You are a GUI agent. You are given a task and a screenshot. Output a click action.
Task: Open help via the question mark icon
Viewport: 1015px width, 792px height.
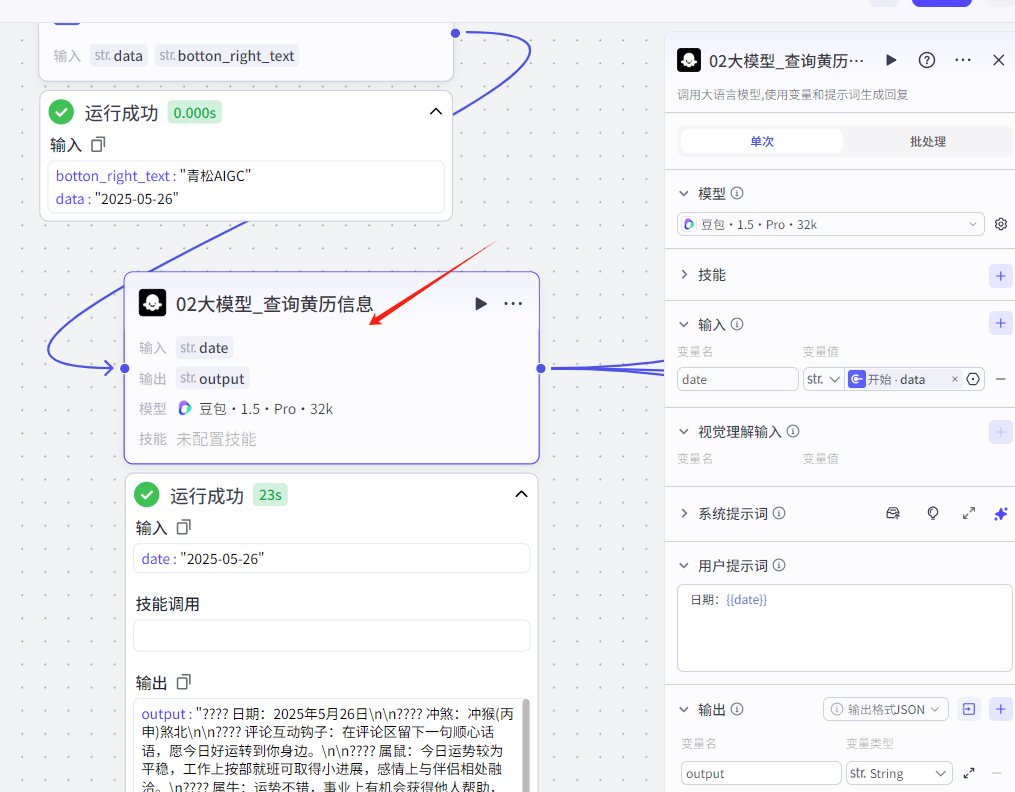click(x=926, y=60)
